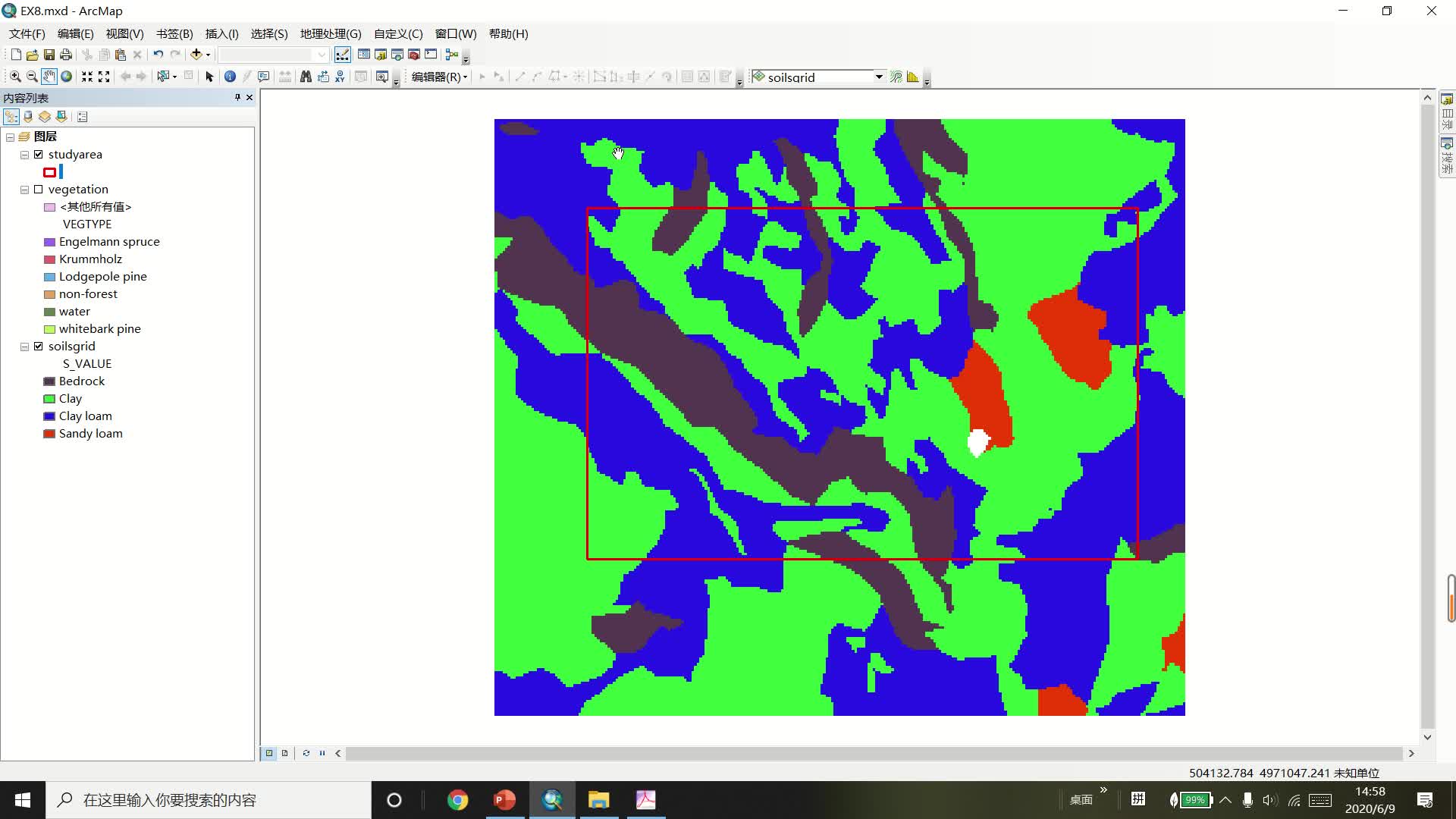Open the 地理处理(G) menu
The height and width of the screenshot is (819, 1456).
click(331, 34)
